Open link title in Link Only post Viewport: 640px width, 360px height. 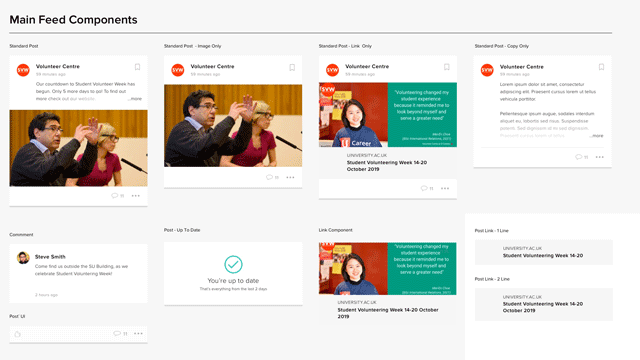[387, 166]
